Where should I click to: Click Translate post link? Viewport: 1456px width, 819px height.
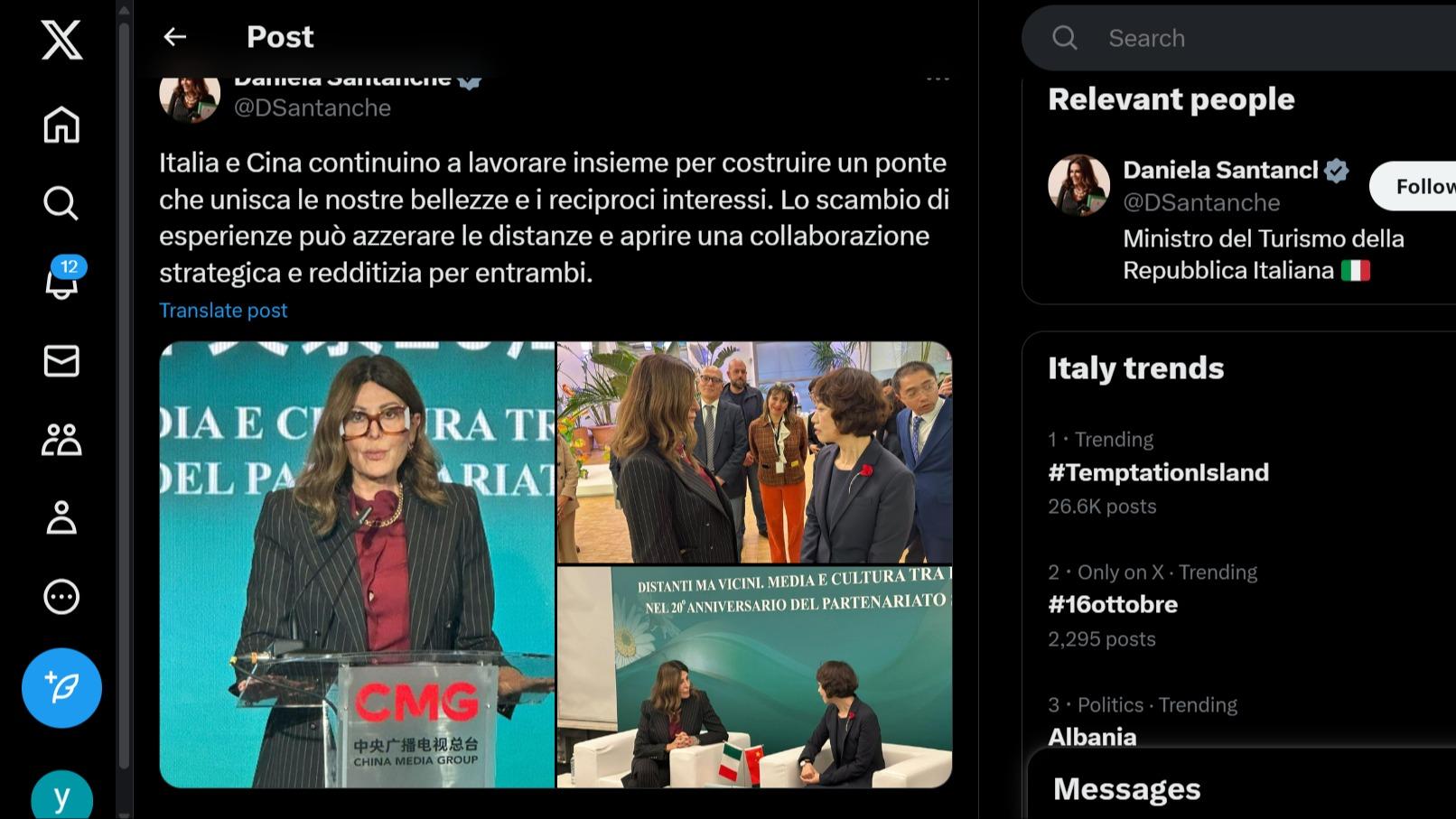click(223, 310)
